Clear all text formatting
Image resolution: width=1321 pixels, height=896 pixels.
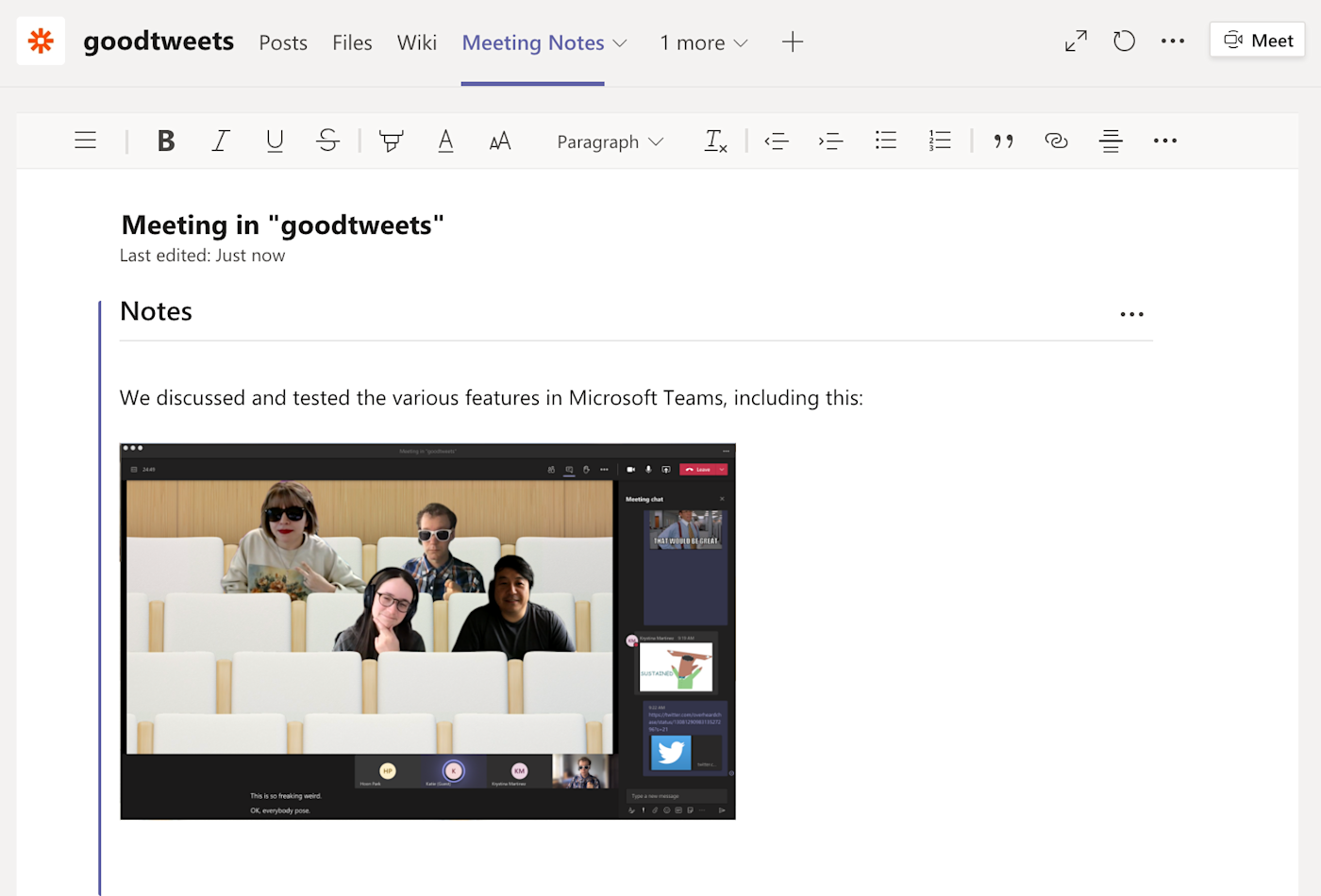[715, 141]
